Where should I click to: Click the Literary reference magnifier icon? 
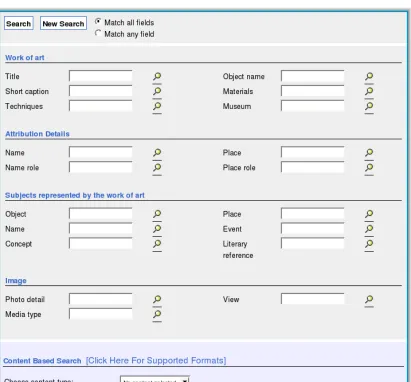coord(369,244)
